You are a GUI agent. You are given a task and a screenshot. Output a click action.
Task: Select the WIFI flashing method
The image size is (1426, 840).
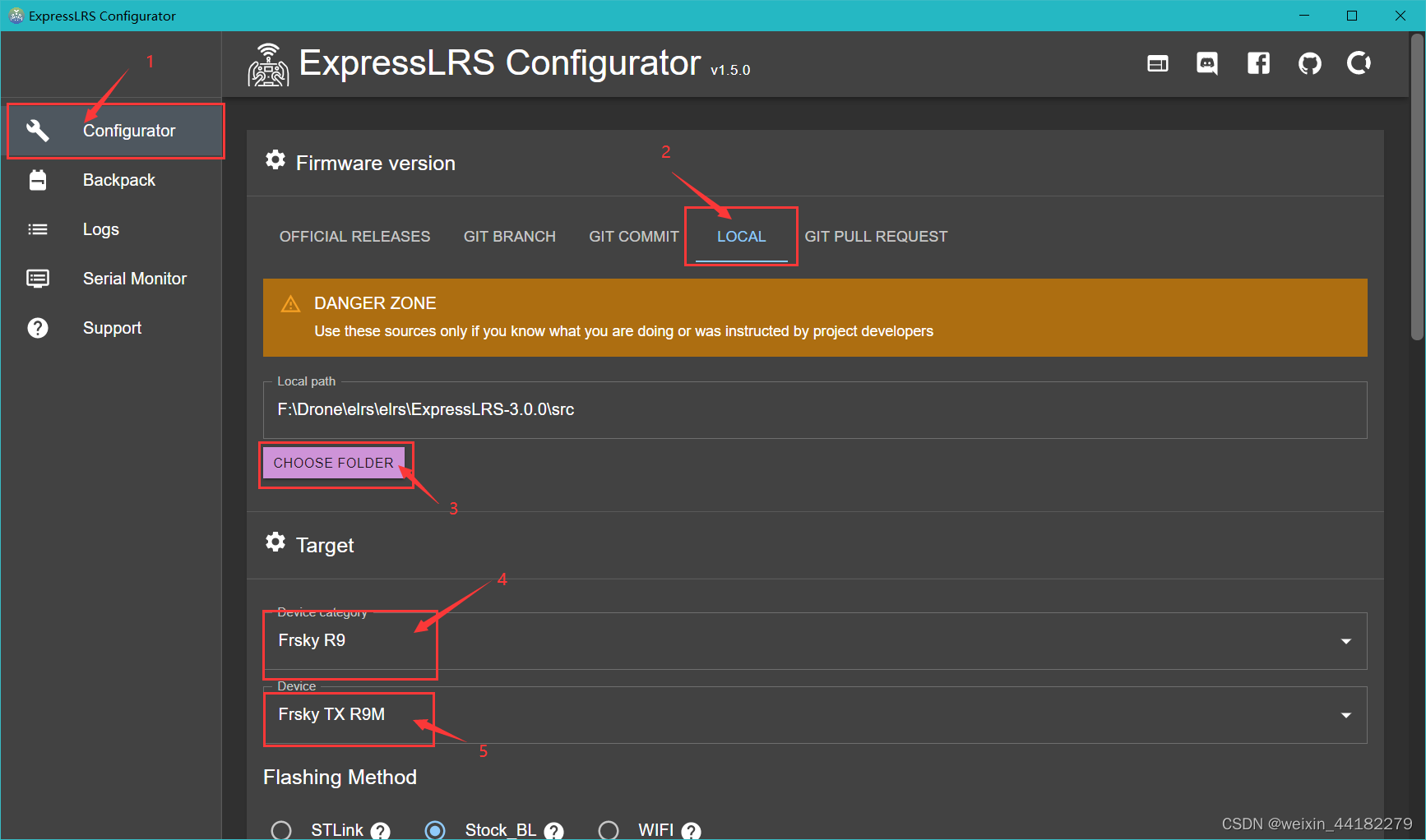(609, 830)
